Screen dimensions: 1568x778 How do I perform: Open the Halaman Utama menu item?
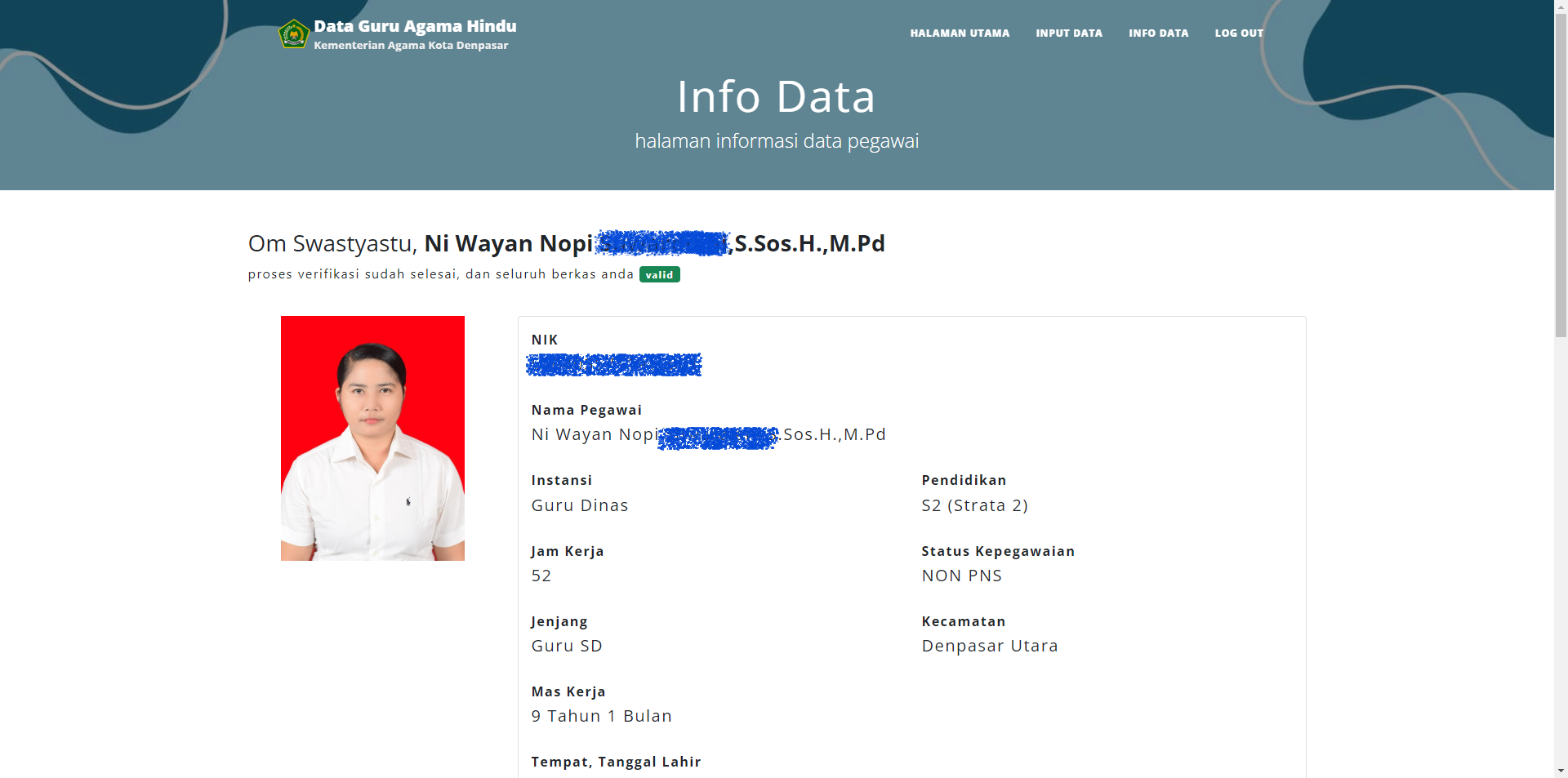pos(960,33)
